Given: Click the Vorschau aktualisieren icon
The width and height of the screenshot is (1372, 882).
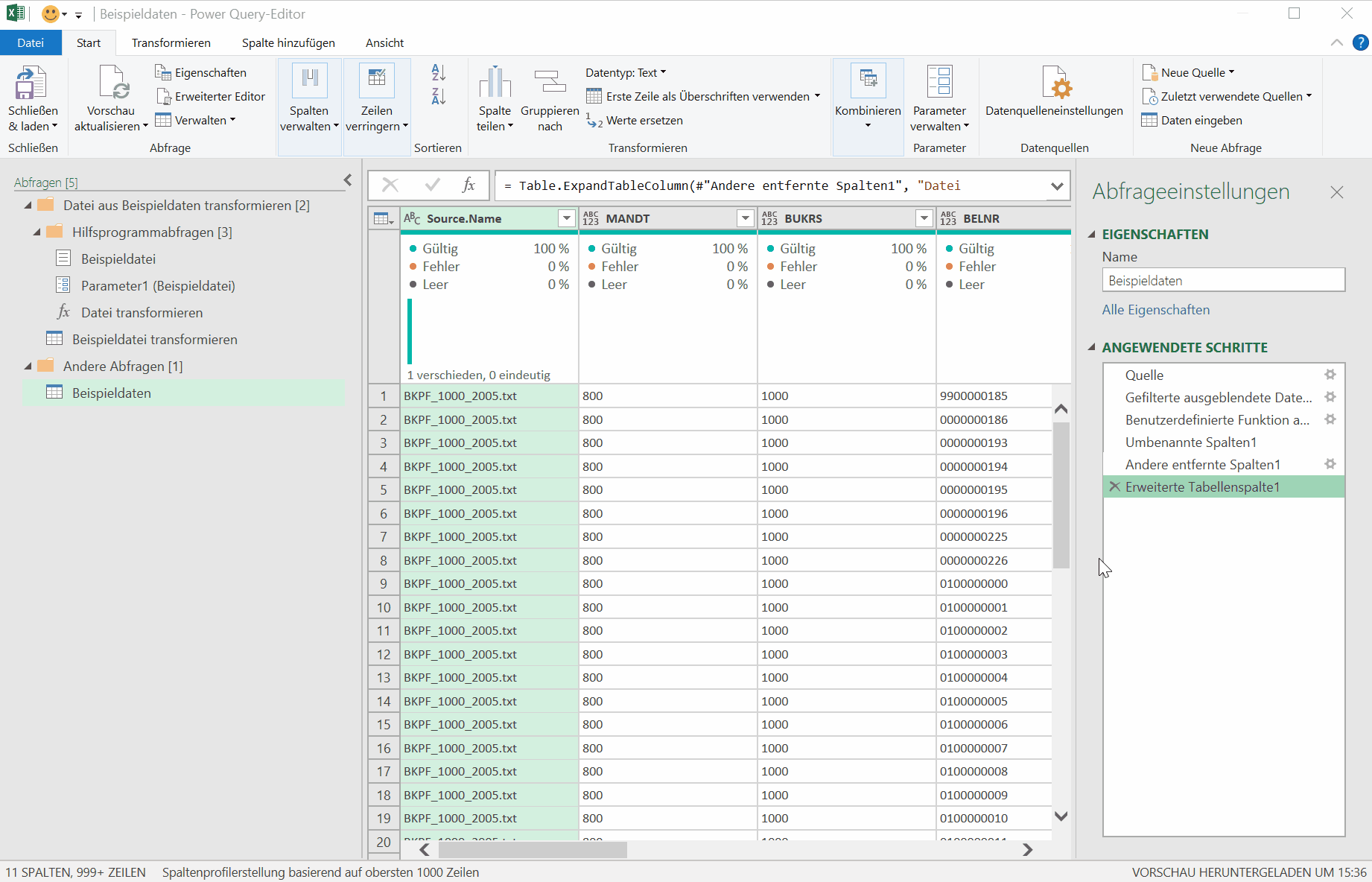Looking at the screenshot, I should (x=113, y=83).
